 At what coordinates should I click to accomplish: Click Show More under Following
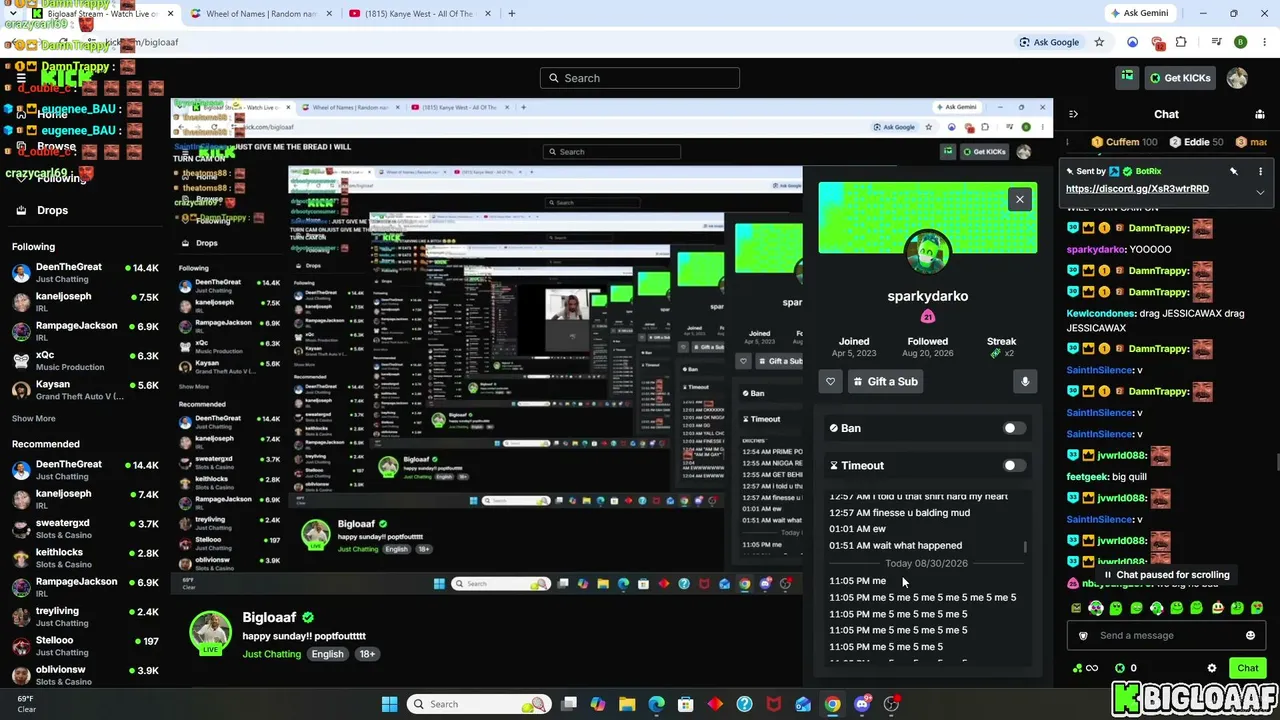pos(34,419)
